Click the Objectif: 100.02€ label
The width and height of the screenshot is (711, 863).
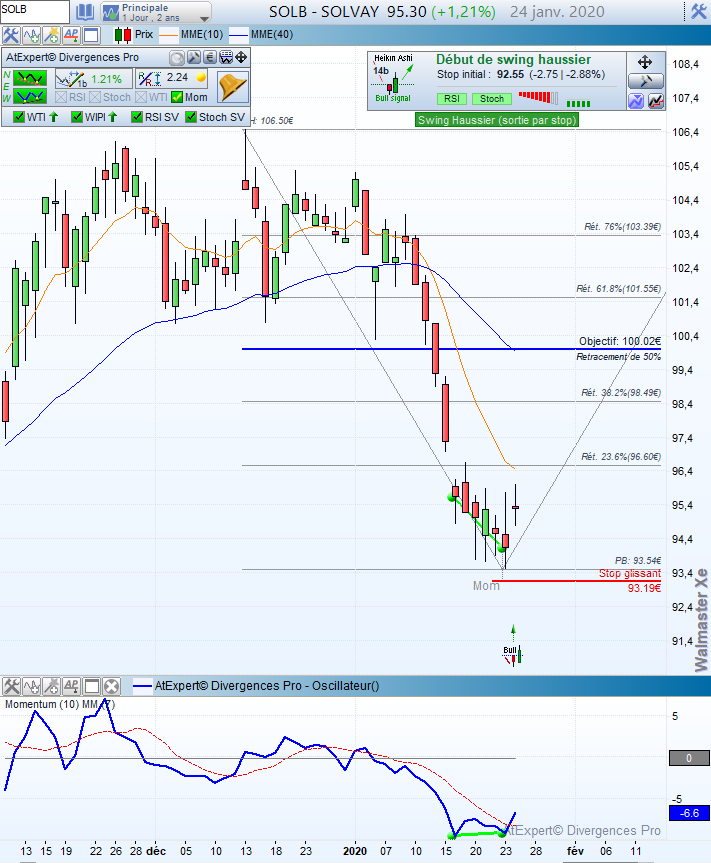click(620, 341)
